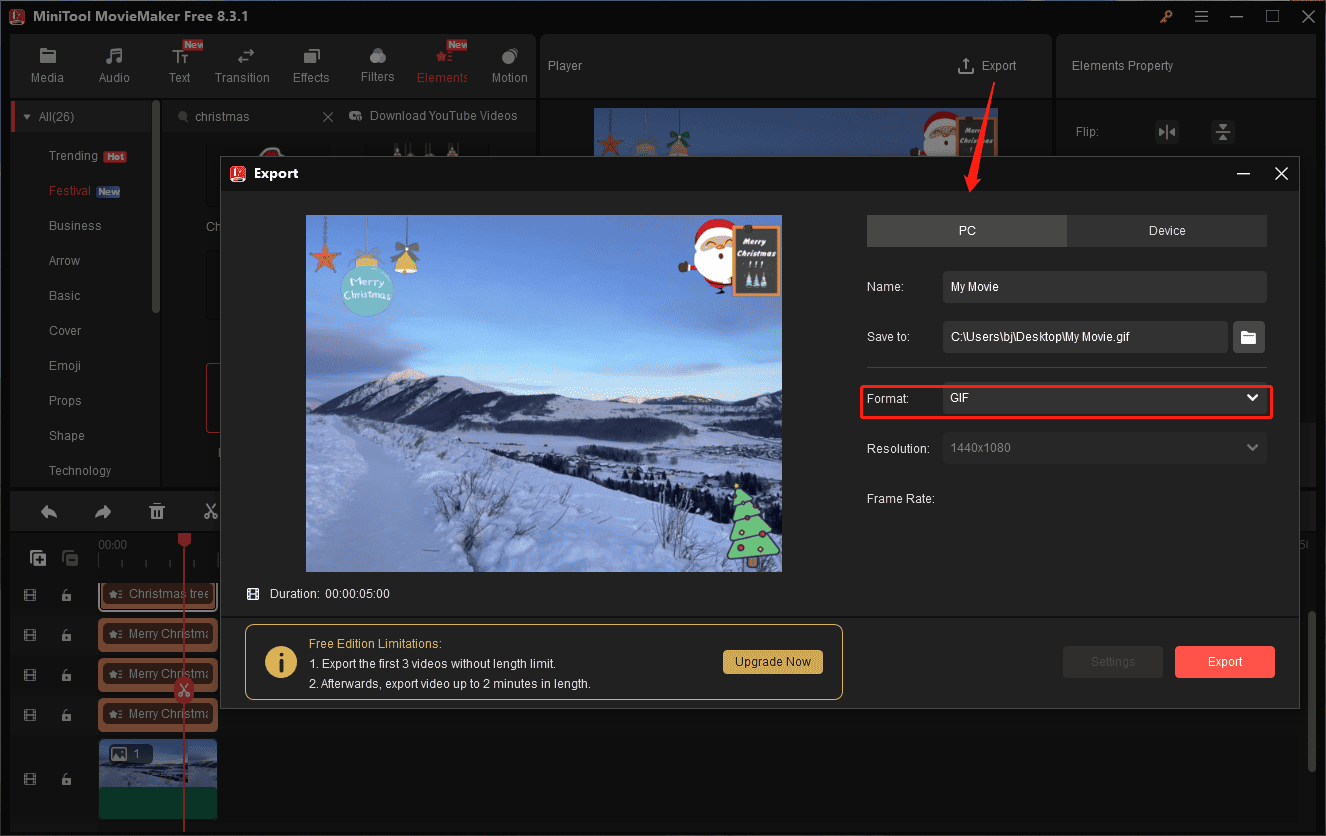Open the Transition panel
Viewport: 1326px width, 836px height.
click(242, 64)
